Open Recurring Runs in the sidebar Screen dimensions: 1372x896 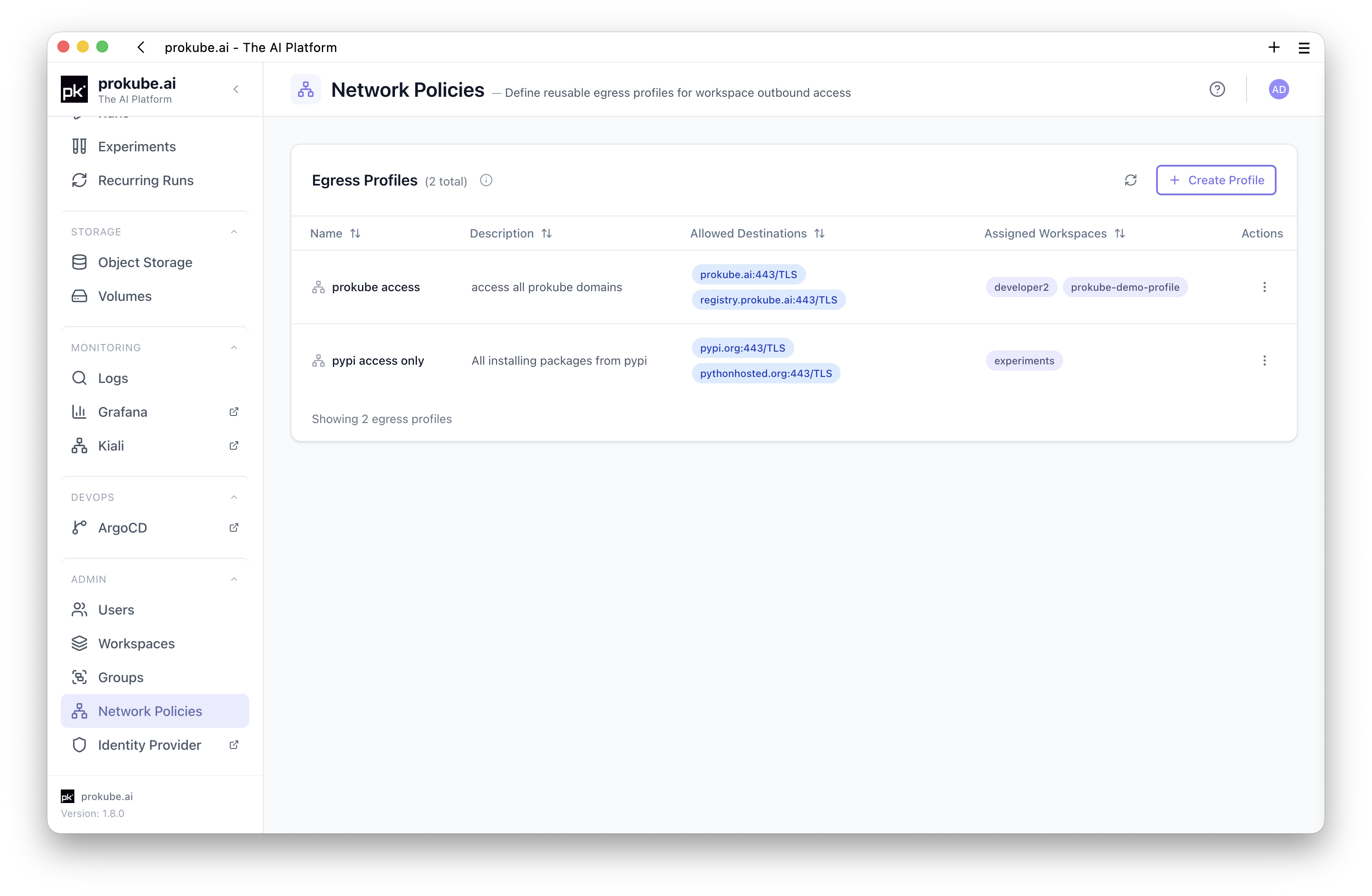pyautogui.click(x=155, y=180)
